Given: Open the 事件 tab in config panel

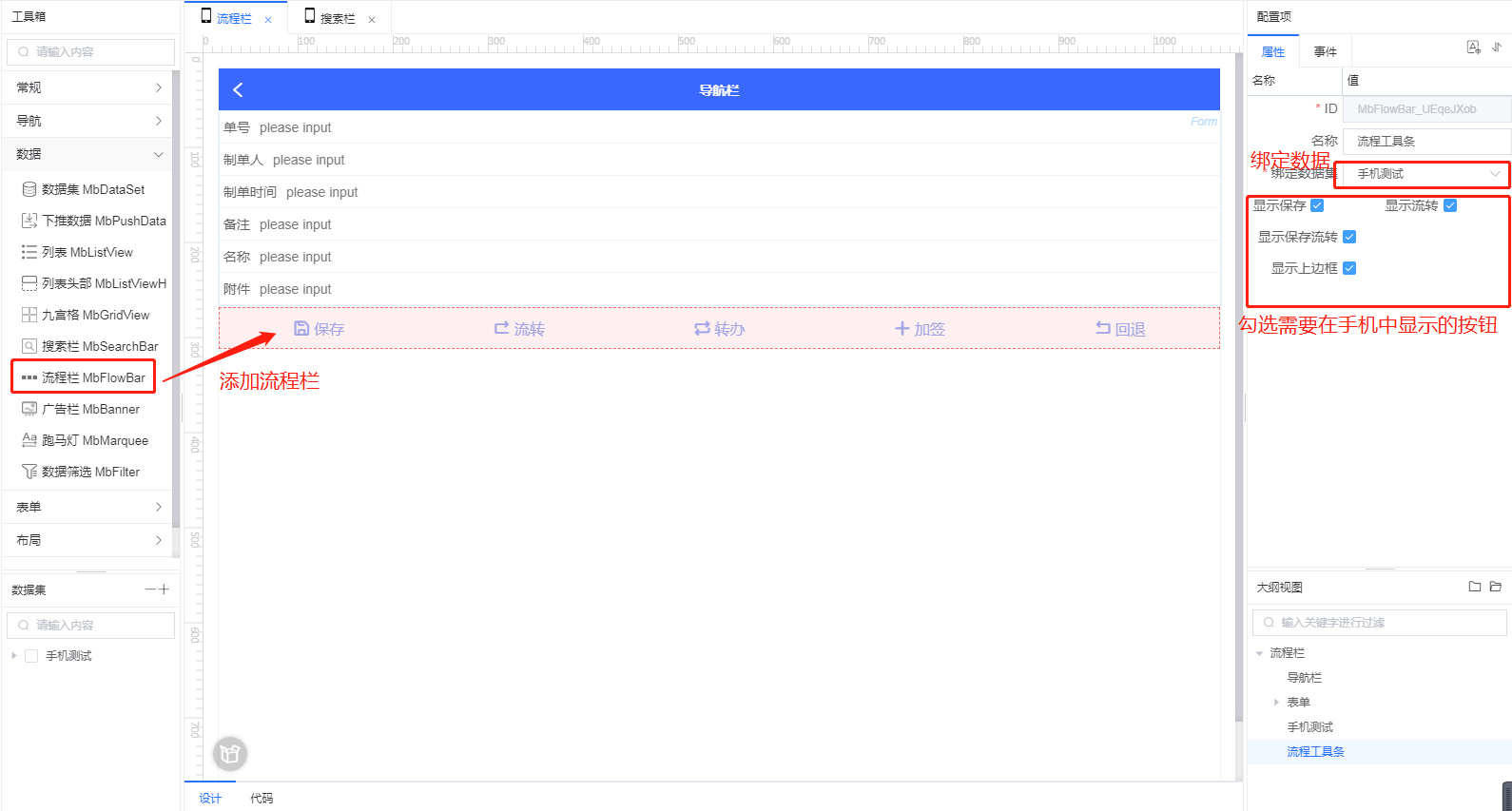Looking at the screenshot, I should [x=1325, y=52].
